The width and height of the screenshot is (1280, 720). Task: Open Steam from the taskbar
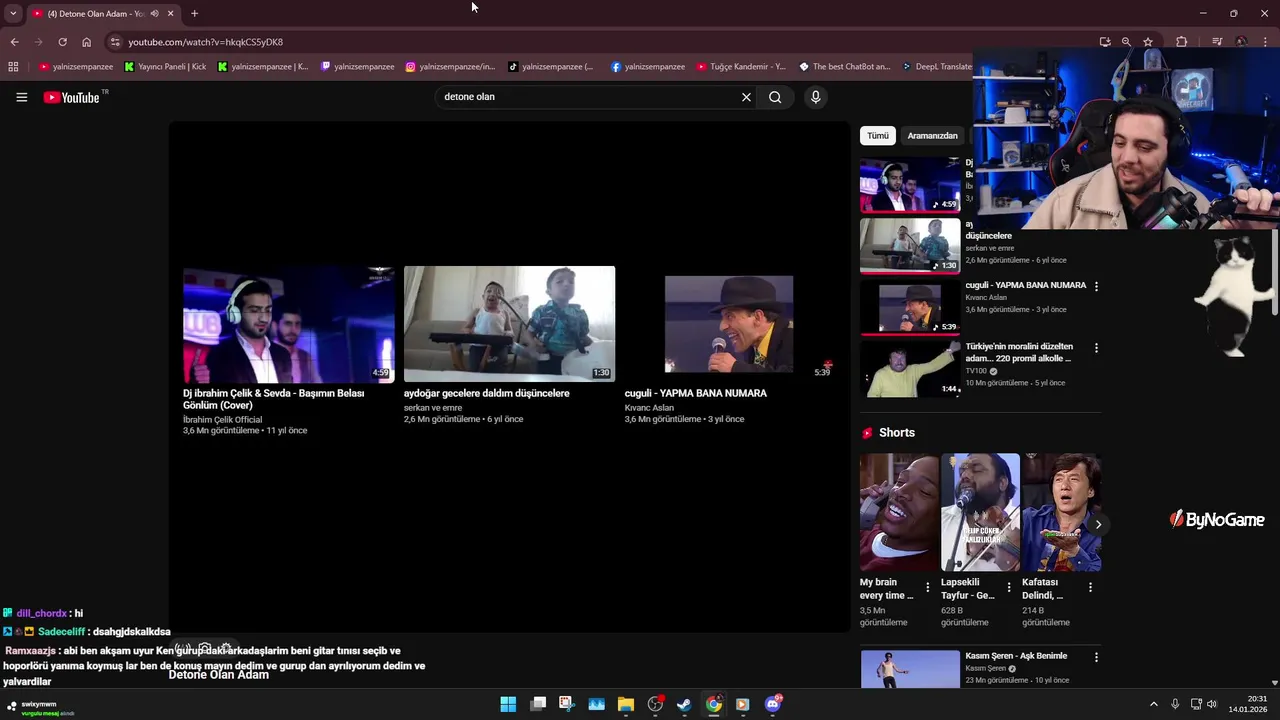pos(684,704)
